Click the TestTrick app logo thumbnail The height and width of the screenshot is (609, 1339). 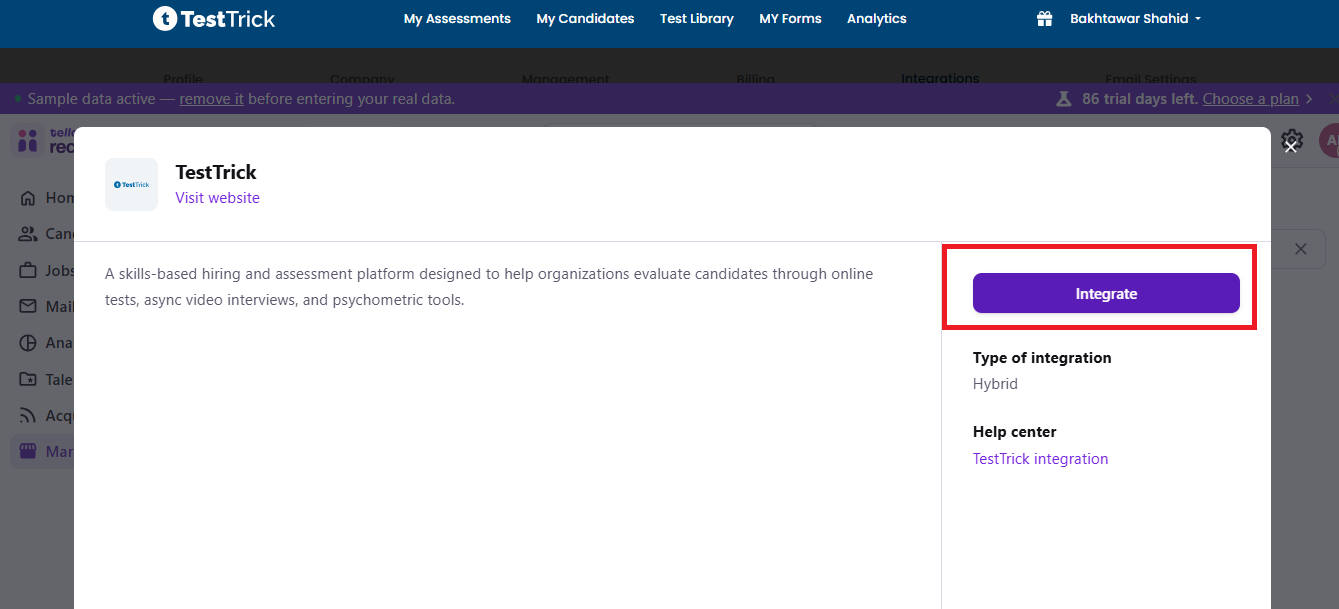tap(131, 184)
